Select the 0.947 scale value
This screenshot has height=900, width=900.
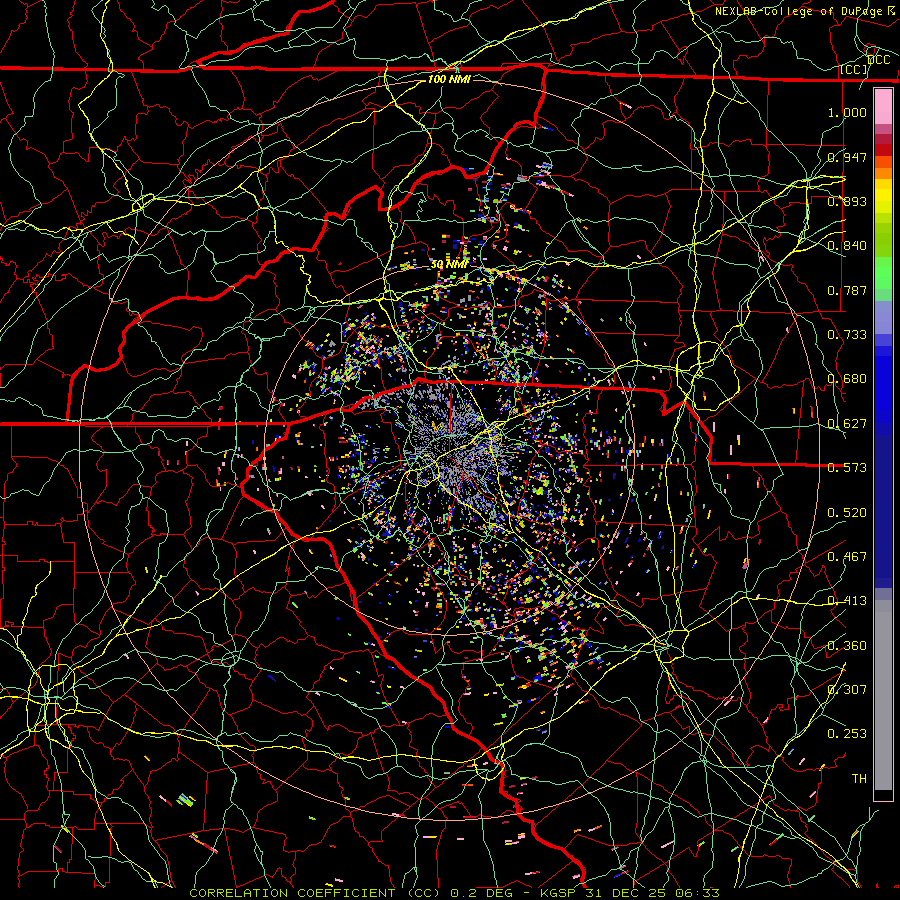847,157
